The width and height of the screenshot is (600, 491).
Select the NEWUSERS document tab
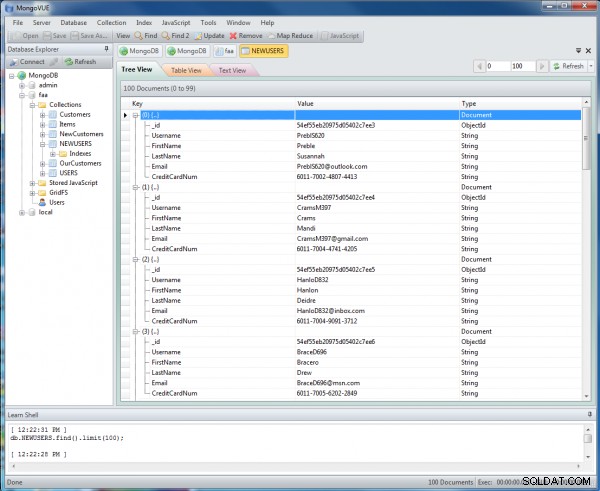pos(264,51)
